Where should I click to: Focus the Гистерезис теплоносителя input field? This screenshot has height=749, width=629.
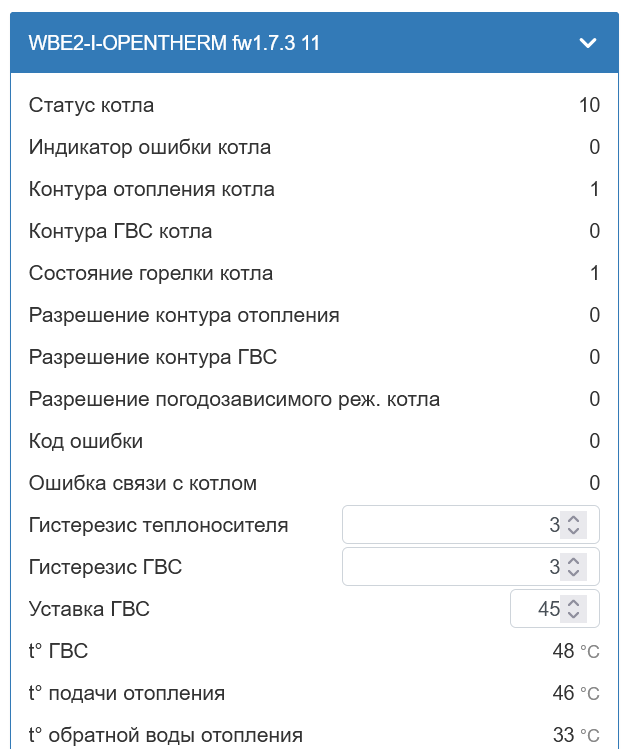point(450,525)
